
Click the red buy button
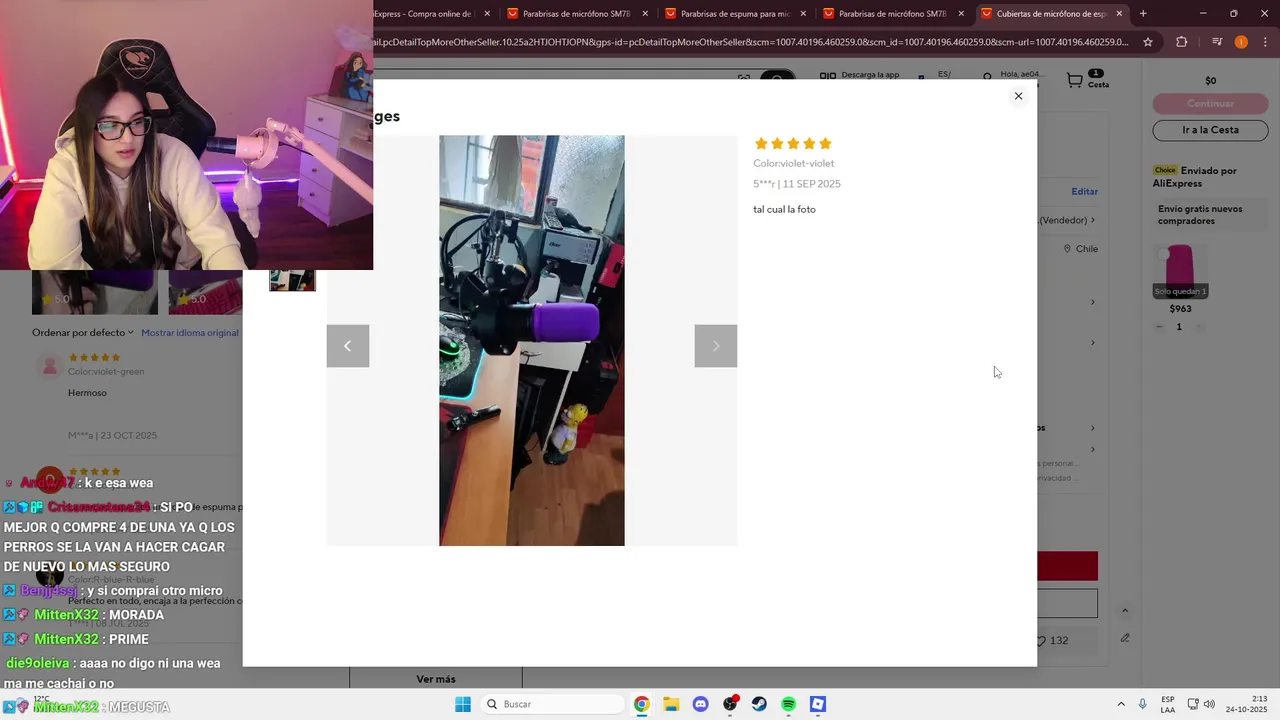tap(1067, 566)
